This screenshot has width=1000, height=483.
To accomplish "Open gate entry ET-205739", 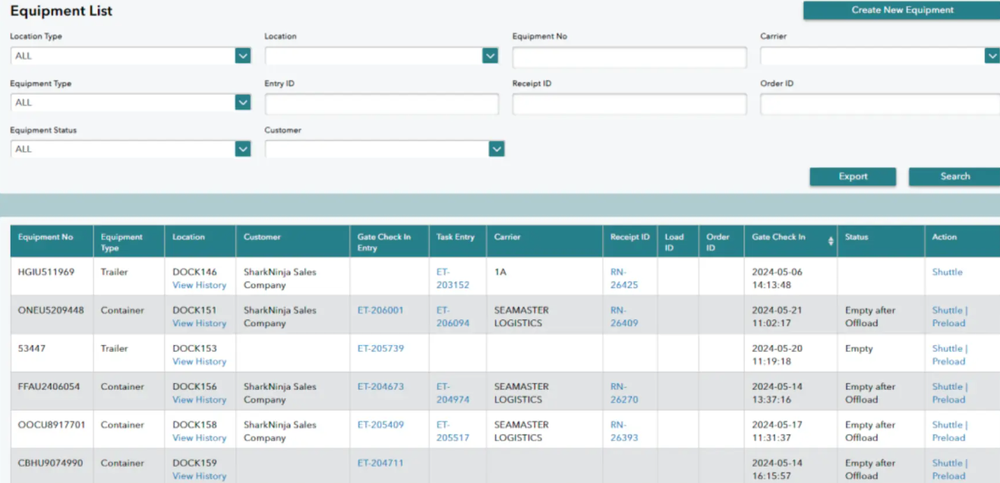I will pyautogui.click(x=381, y=348).
